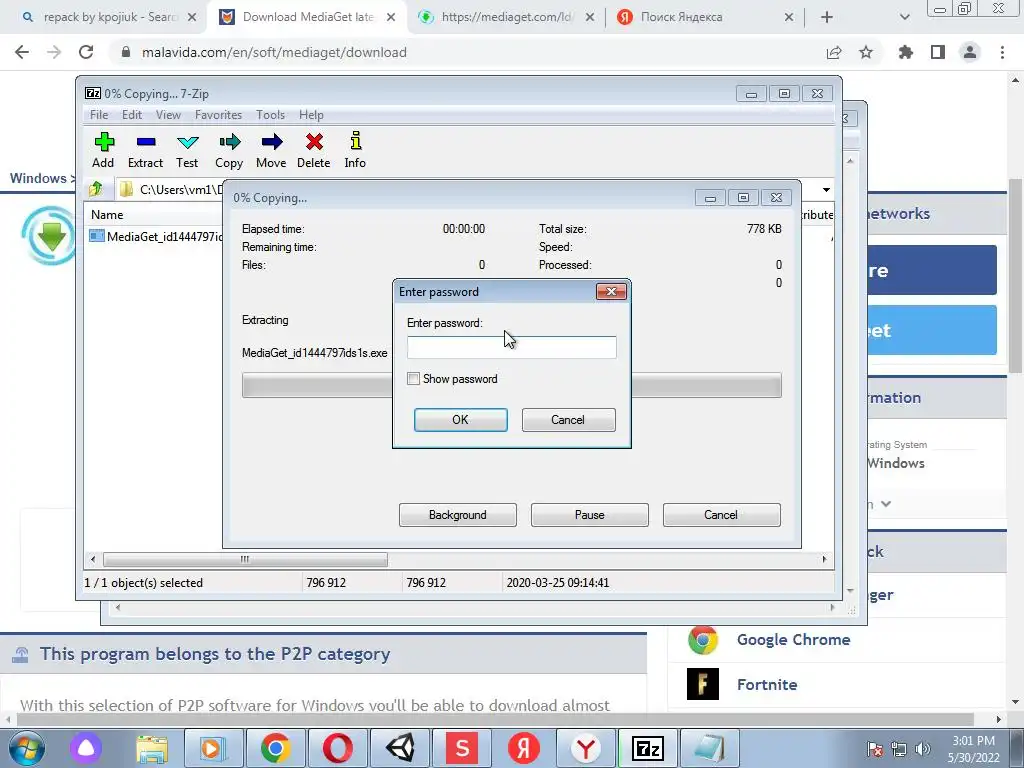Expand the 7-Zip address path dropdown

coord(826,190)
